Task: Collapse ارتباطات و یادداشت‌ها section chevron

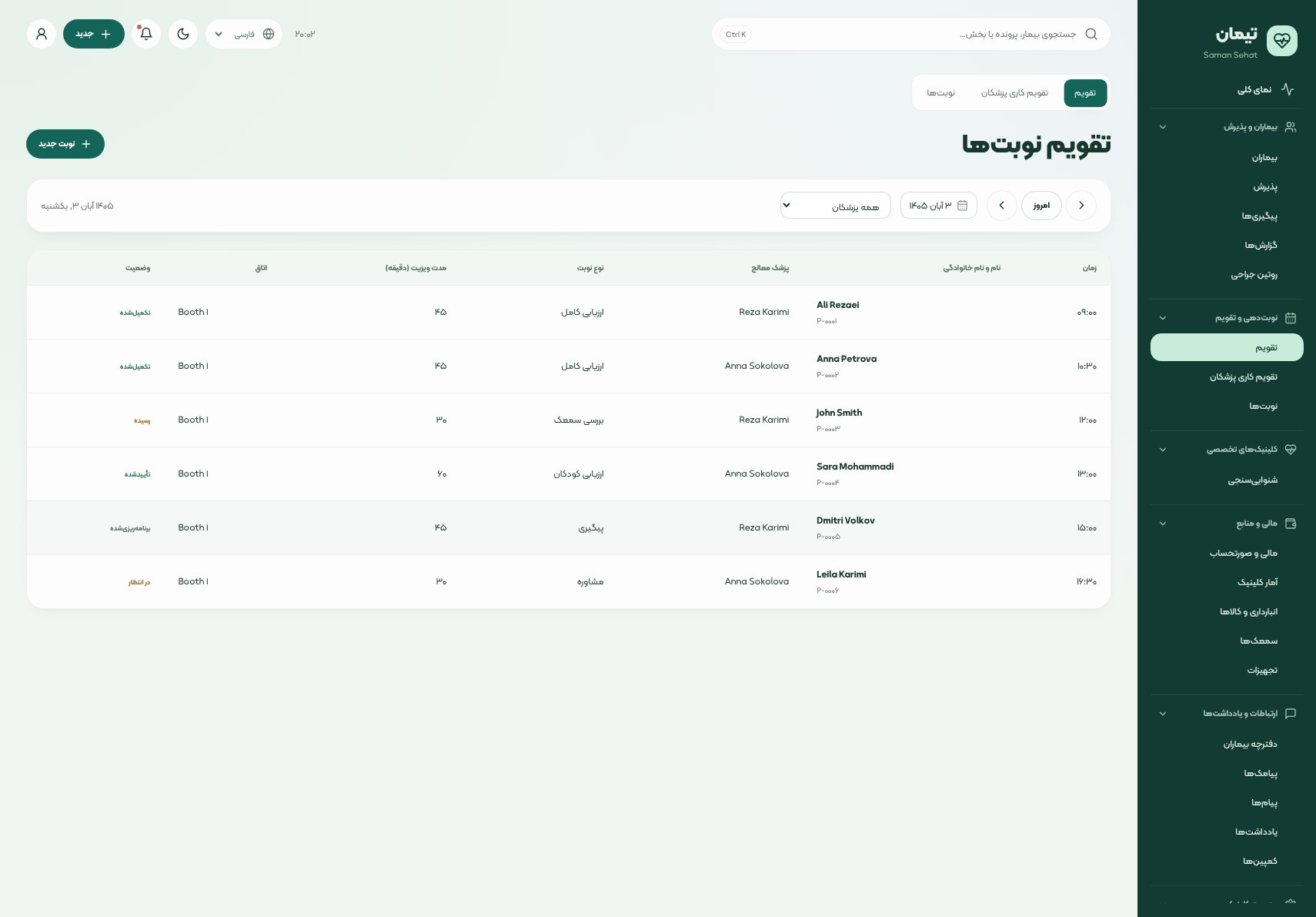Action: pos(1163,714)
